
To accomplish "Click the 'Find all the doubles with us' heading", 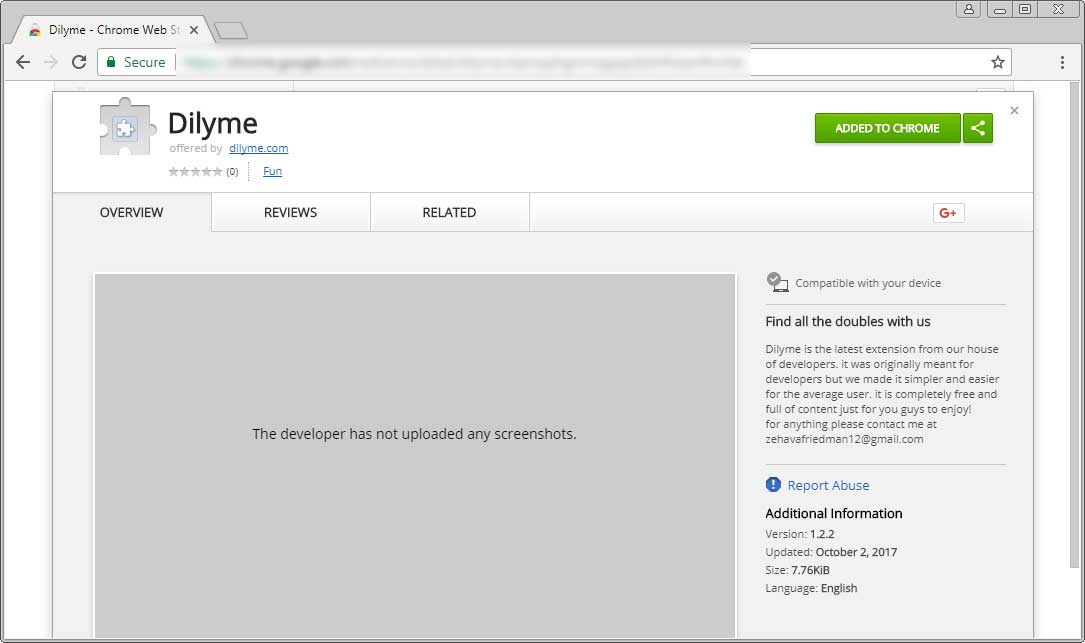I will (x=848, y=321).
